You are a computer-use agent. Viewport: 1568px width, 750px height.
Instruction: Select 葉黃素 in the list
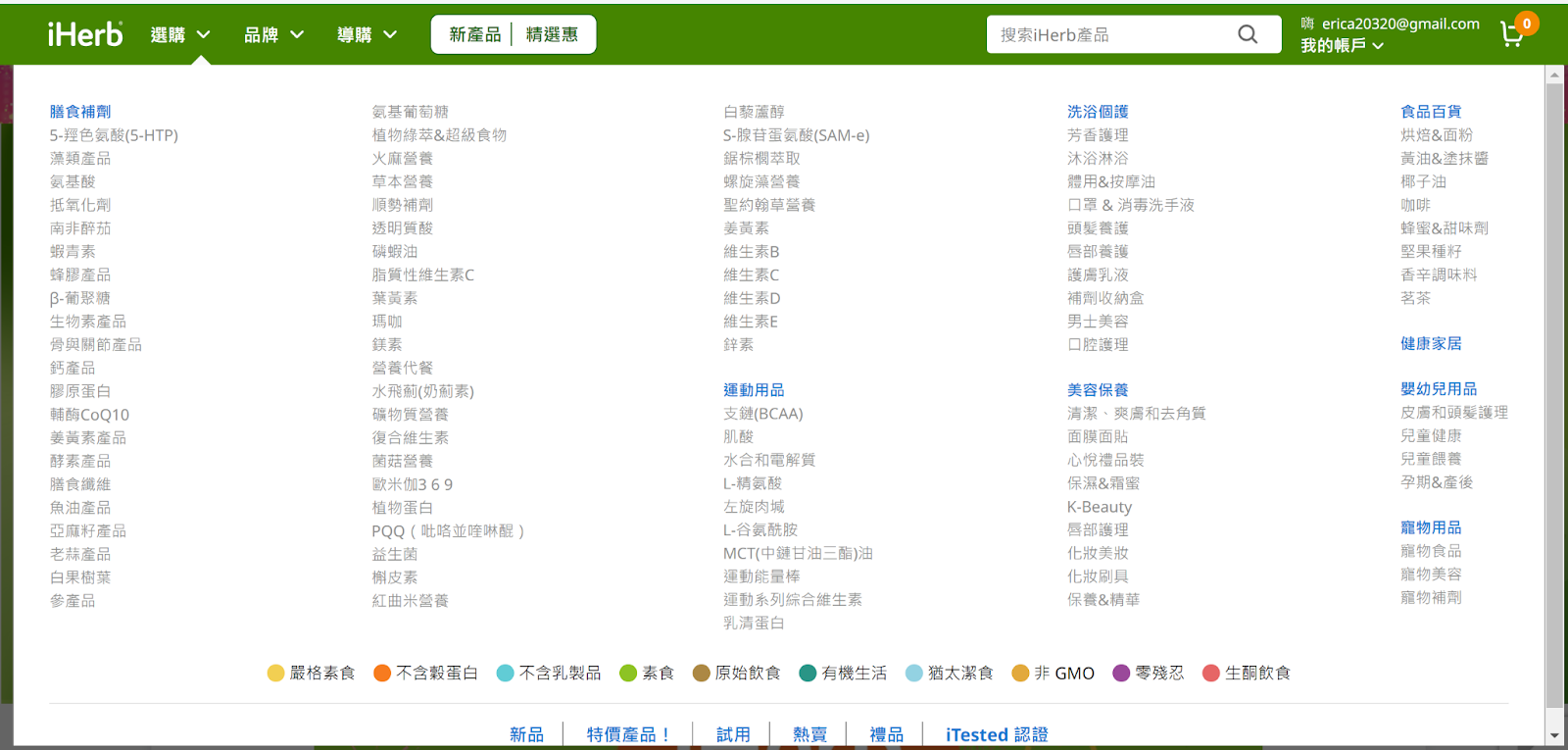click(x=395, y=298)
